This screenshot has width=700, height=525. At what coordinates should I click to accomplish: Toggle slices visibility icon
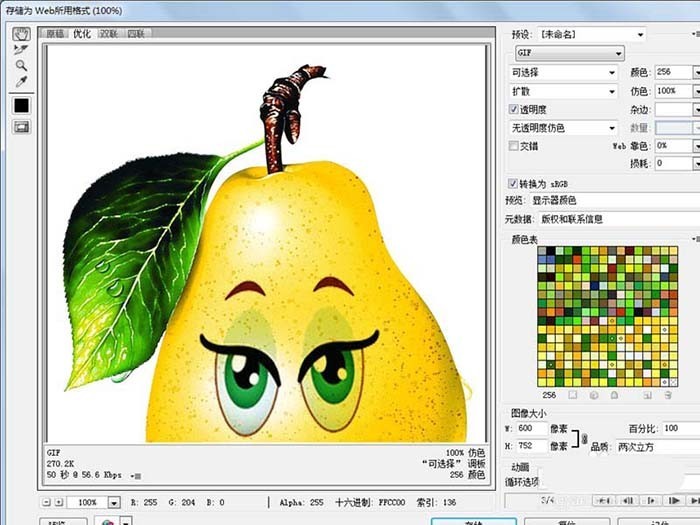(x=21, y=127)
